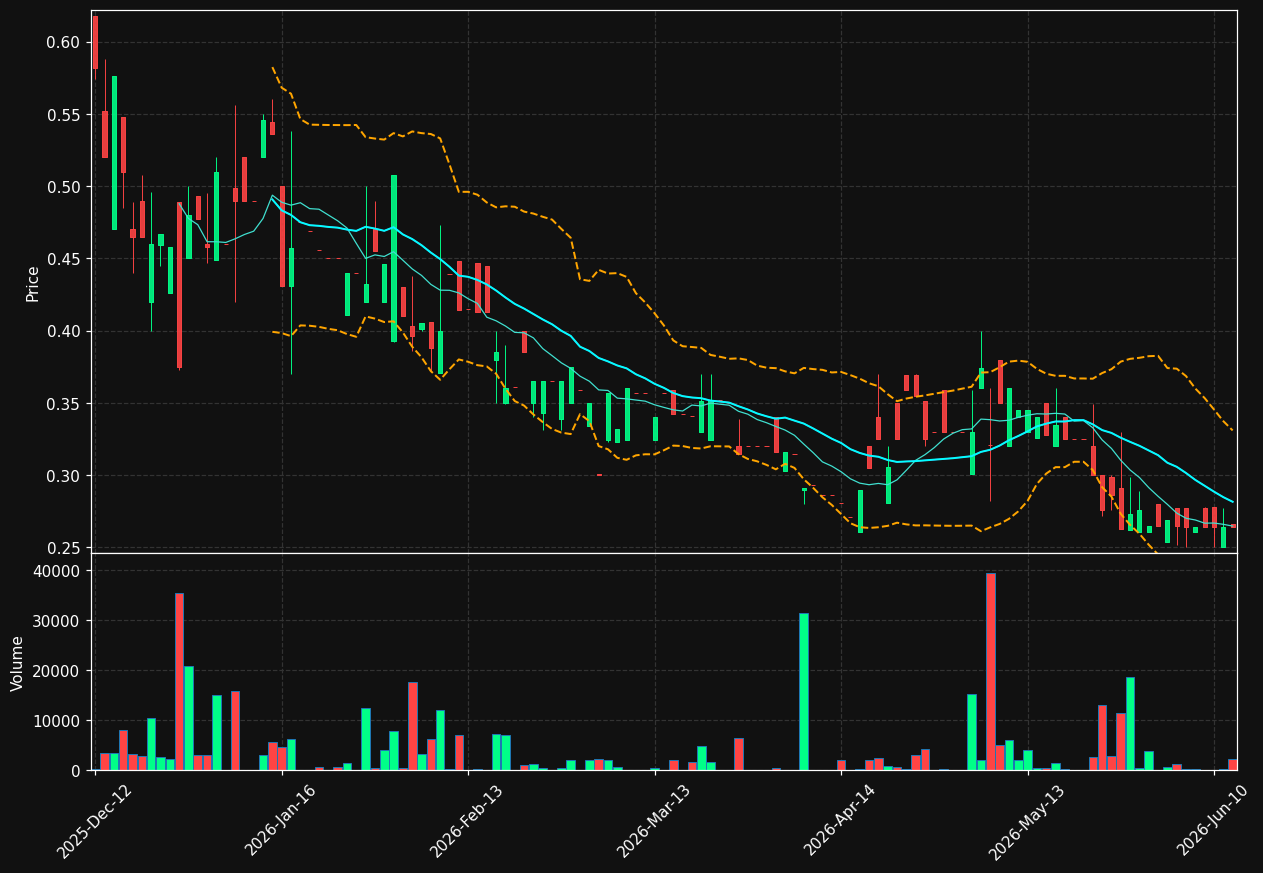Click the tallest red volume bar in May
The height and width of the screenshot is (873, 1263).
(x=990, y=671)
